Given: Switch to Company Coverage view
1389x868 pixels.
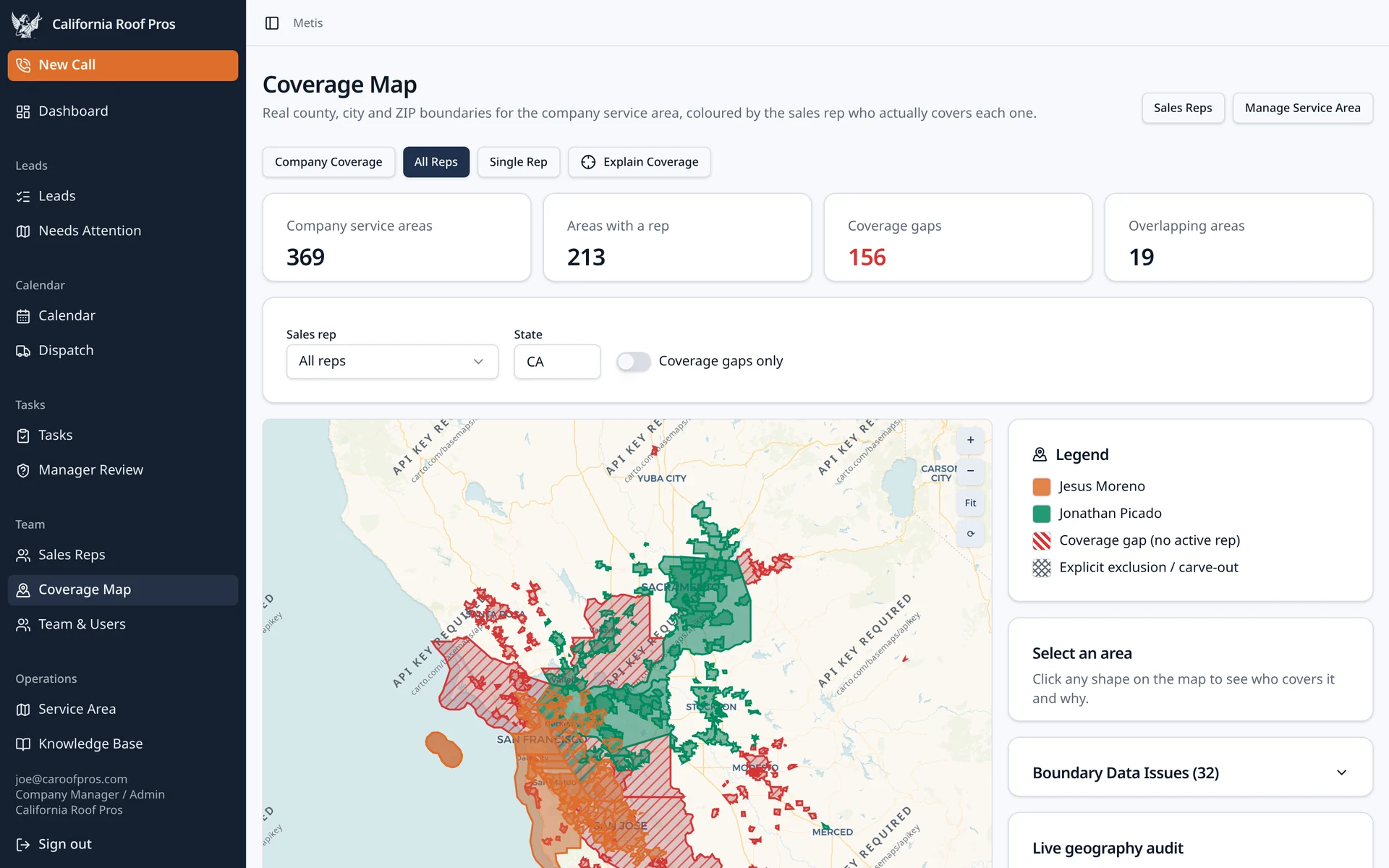Looking at the screenshot, I should (x=328, y=162).
